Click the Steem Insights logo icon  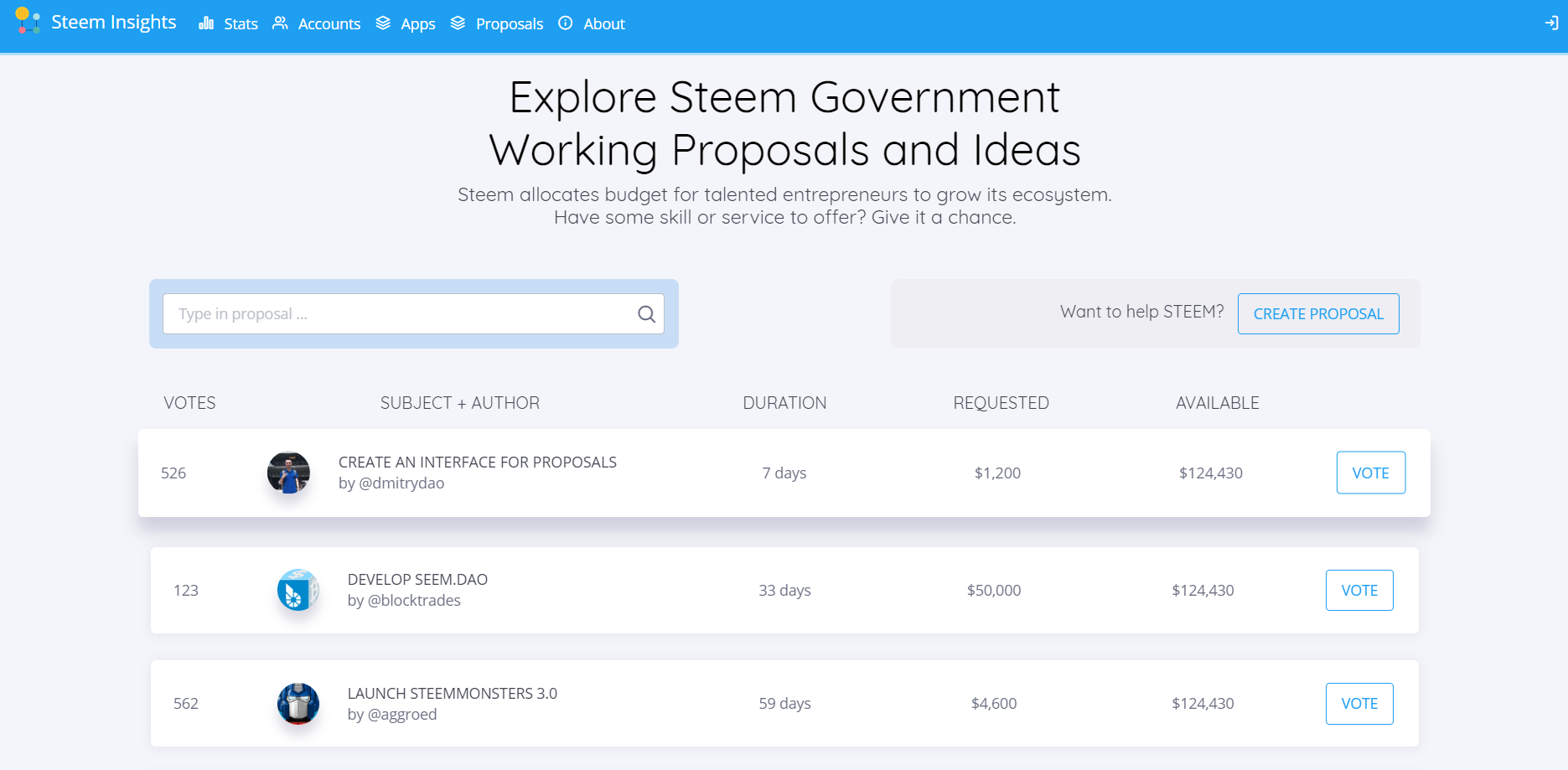click(x=28, y=21)
